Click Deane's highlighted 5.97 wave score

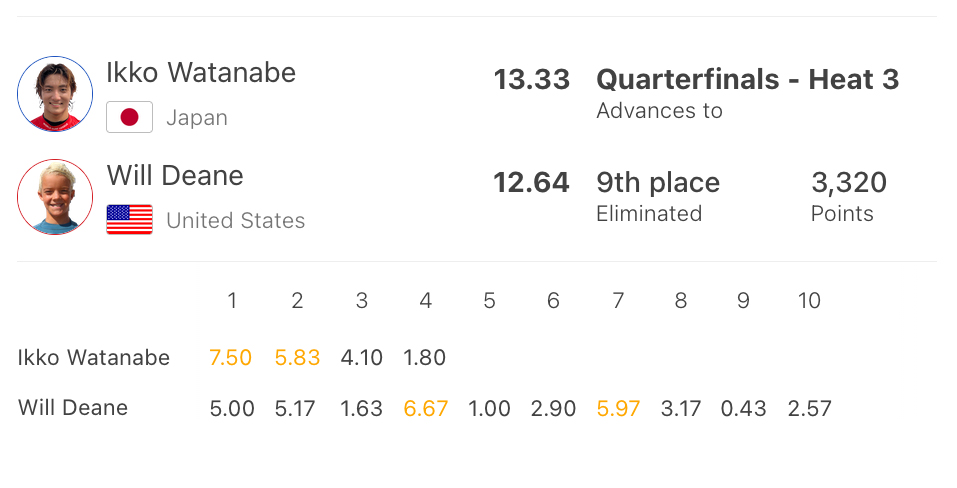pyautogui.click(x=618, y=409)
